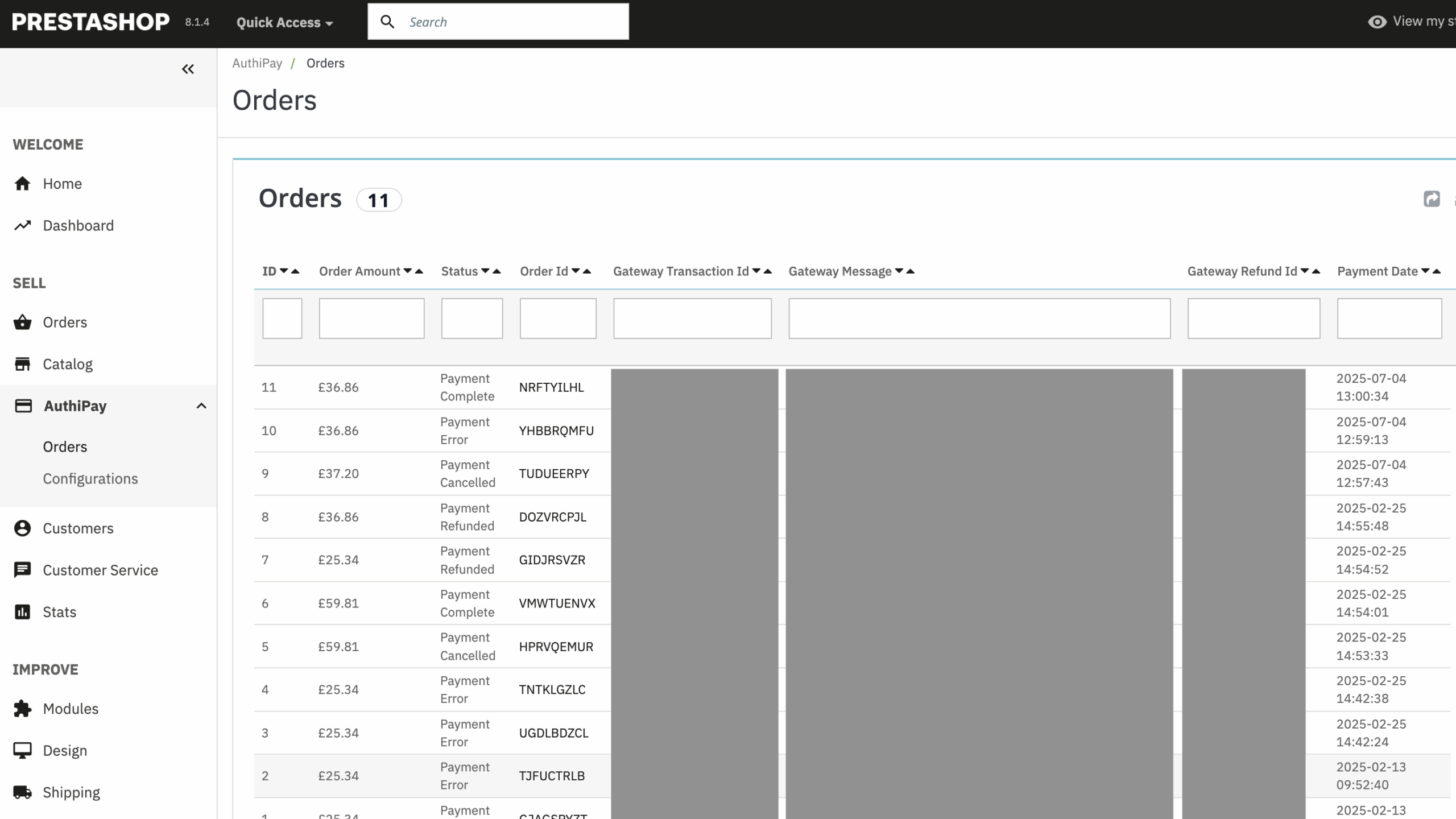Click the Modules puzzle piece icon

click(x=22, y=709)
